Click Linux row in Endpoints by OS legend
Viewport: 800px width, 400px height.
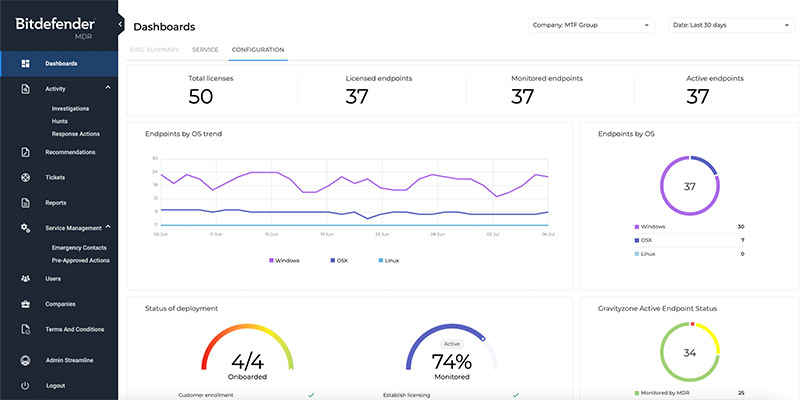689,254
